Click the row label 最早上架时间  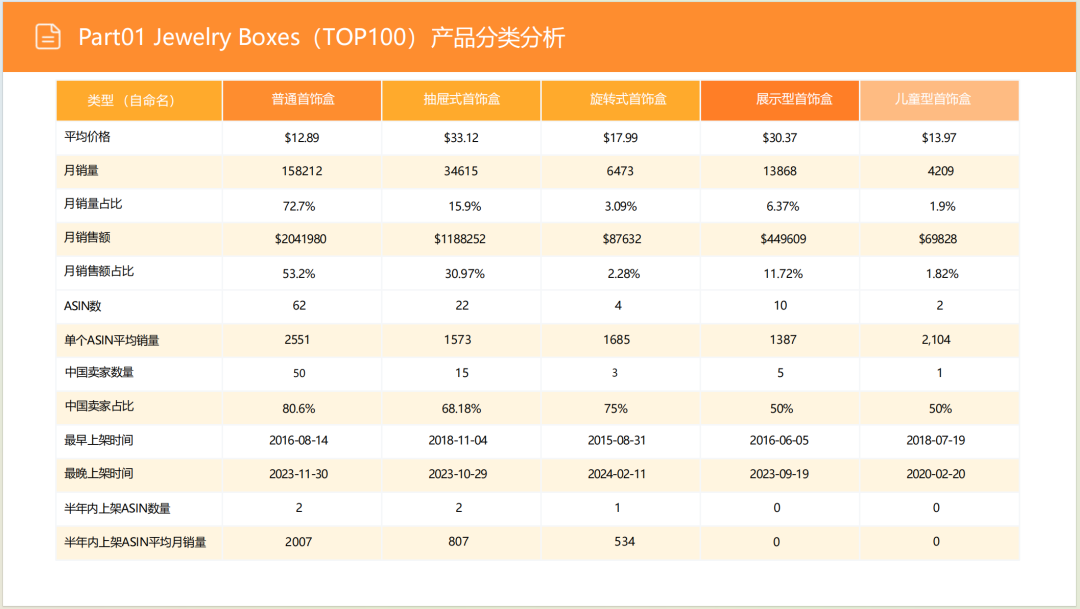[x=99, y=440]
